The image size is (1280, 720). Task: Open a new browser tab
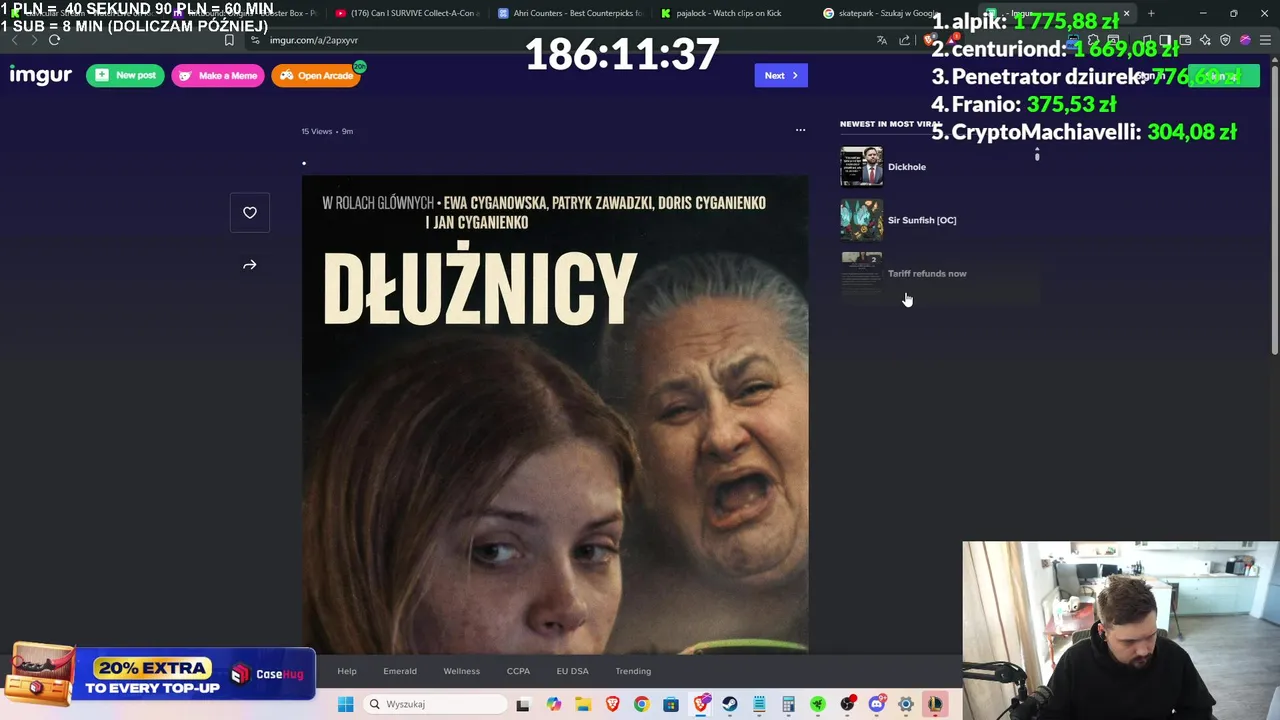pyautogui.click(x=1151, y=13)
